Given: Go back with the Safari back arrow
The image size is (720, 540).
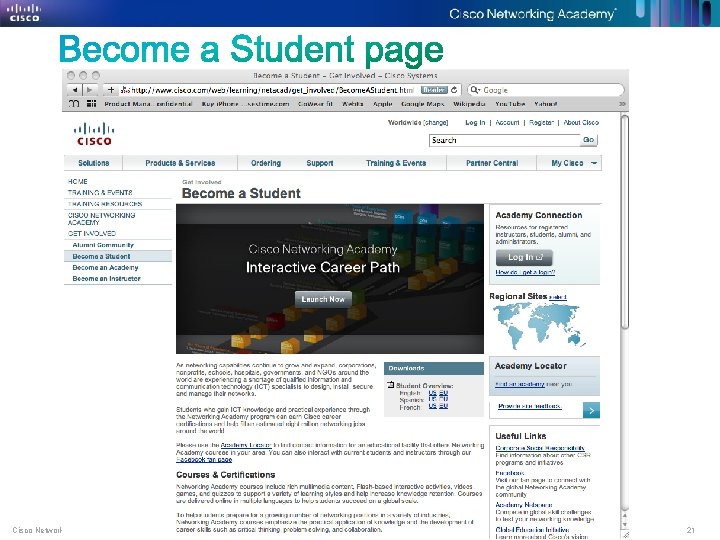Looking at the screenshot, I should pos(74,90).
